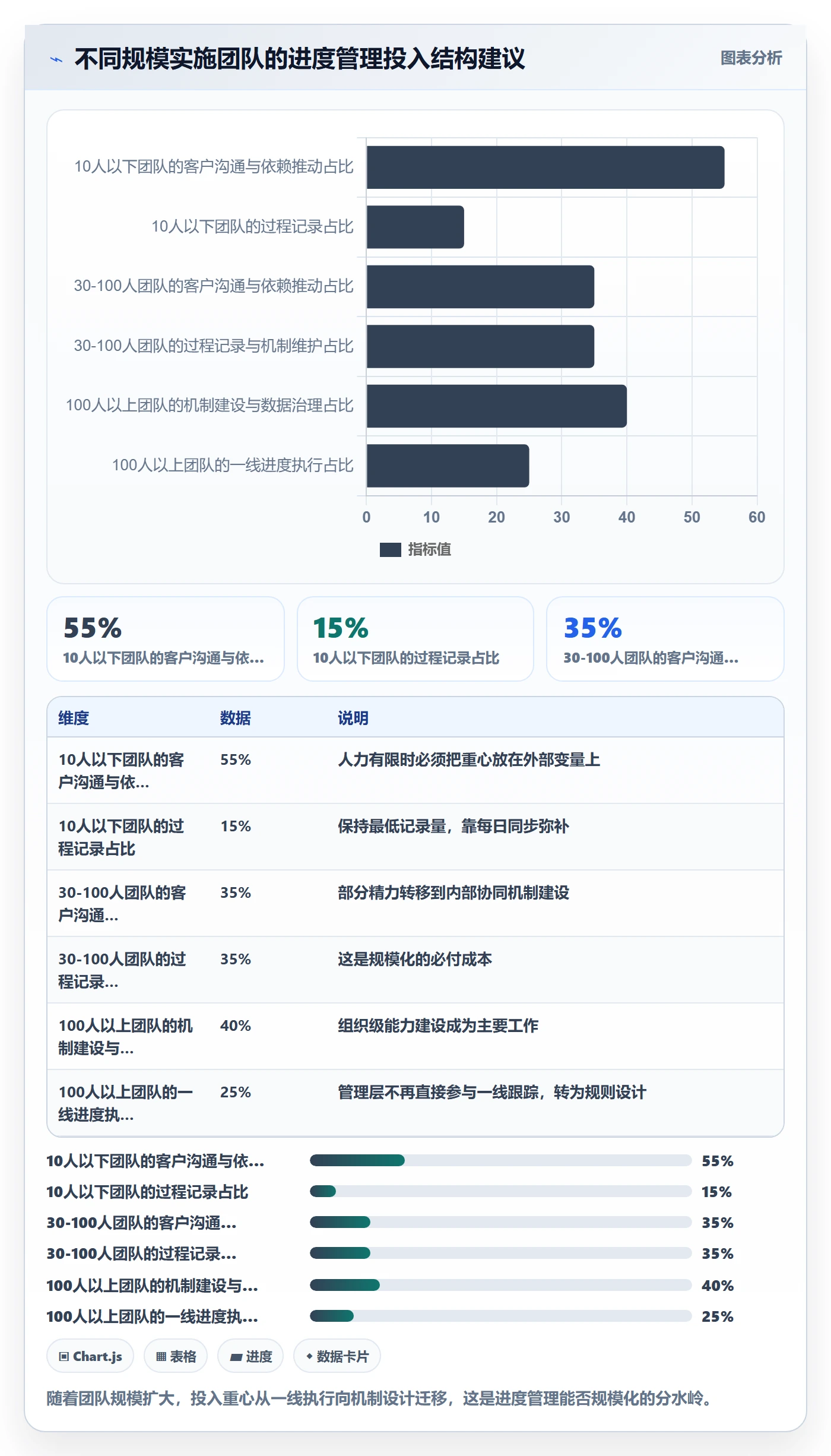Click the 25% value in the table's 数据 column

point(236,1092)
